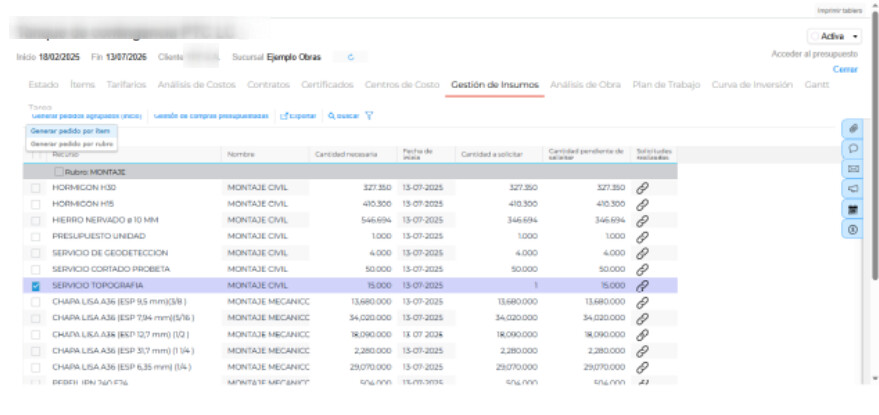This screenshot has width=879, height=415.
Task: Choose Generar pedido por rubro option
Action: point(71,144)
